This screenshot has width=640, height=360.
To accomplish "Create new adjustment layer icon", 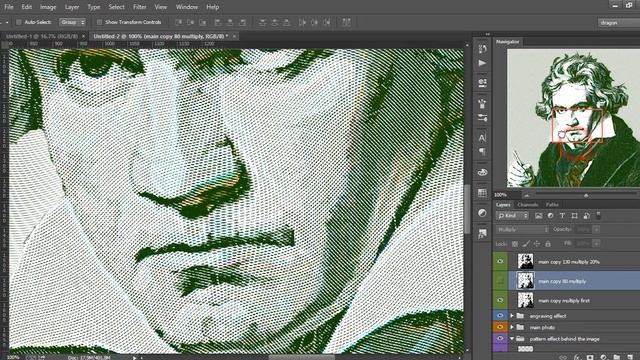I will [x=603, y=357].
